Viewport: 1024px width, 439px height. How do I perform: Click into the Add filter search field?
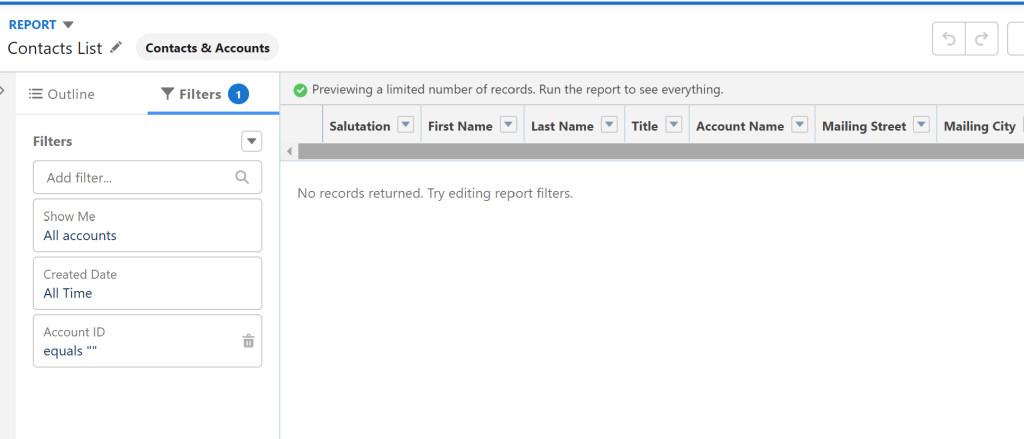tap(135, 177)
